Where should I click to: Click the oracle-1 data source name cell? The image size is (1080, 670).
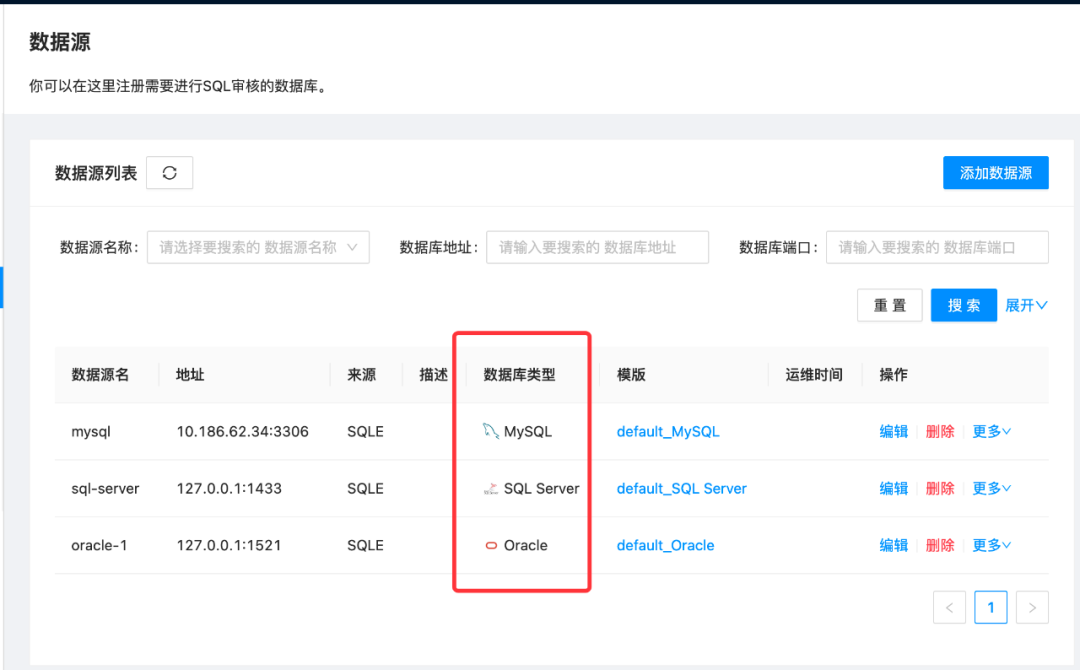pyautogui.click(x=99, y=545)
